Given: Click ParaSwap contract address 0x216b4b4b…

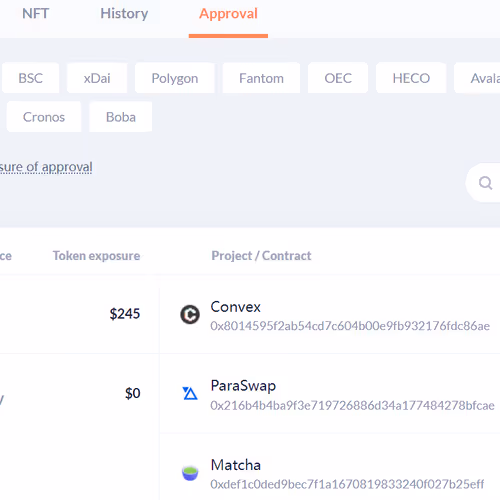Looking at the screenshot, I should [352, 405].
